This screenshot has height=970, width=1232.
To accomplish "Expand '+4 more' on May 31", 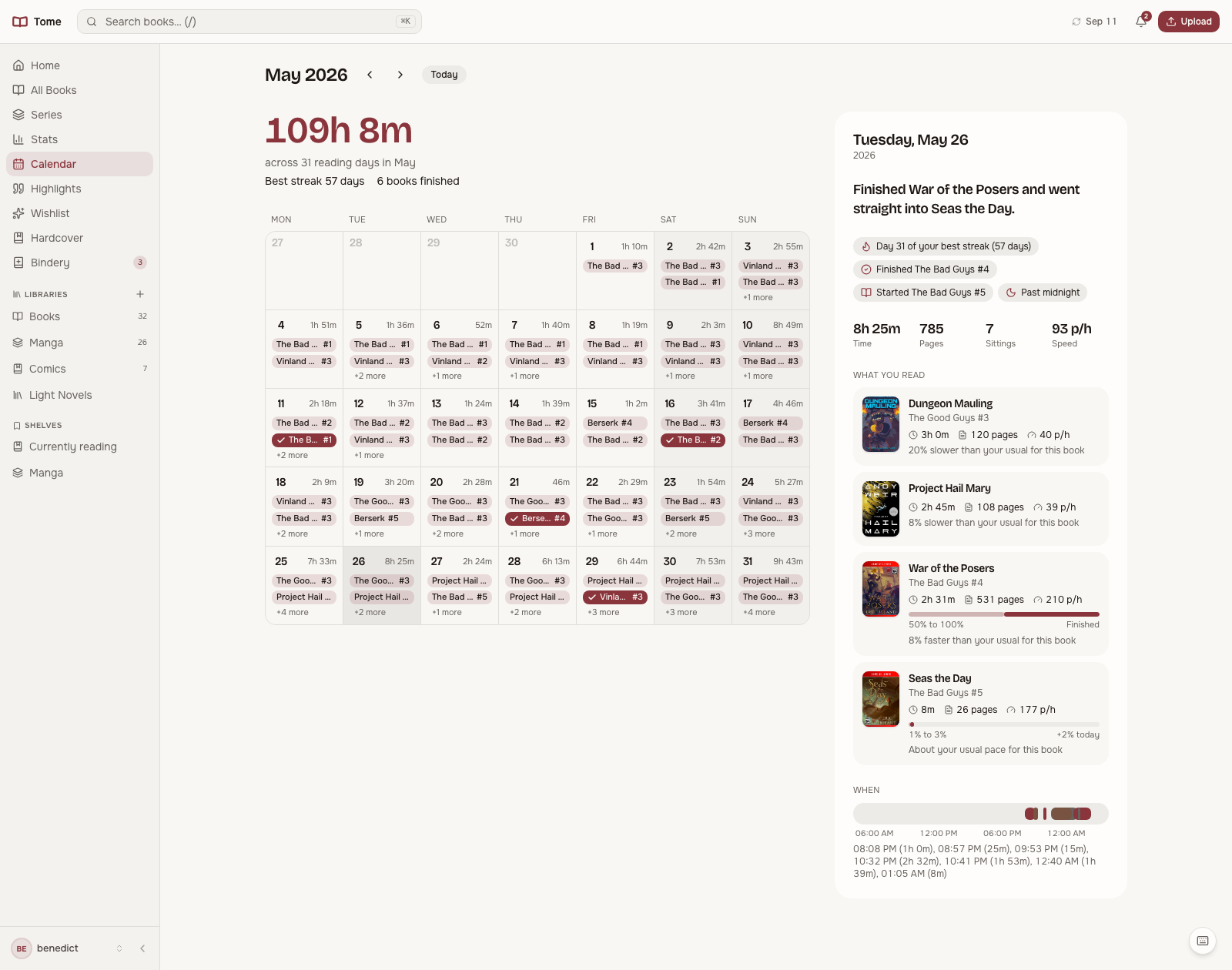I will 759,612.
